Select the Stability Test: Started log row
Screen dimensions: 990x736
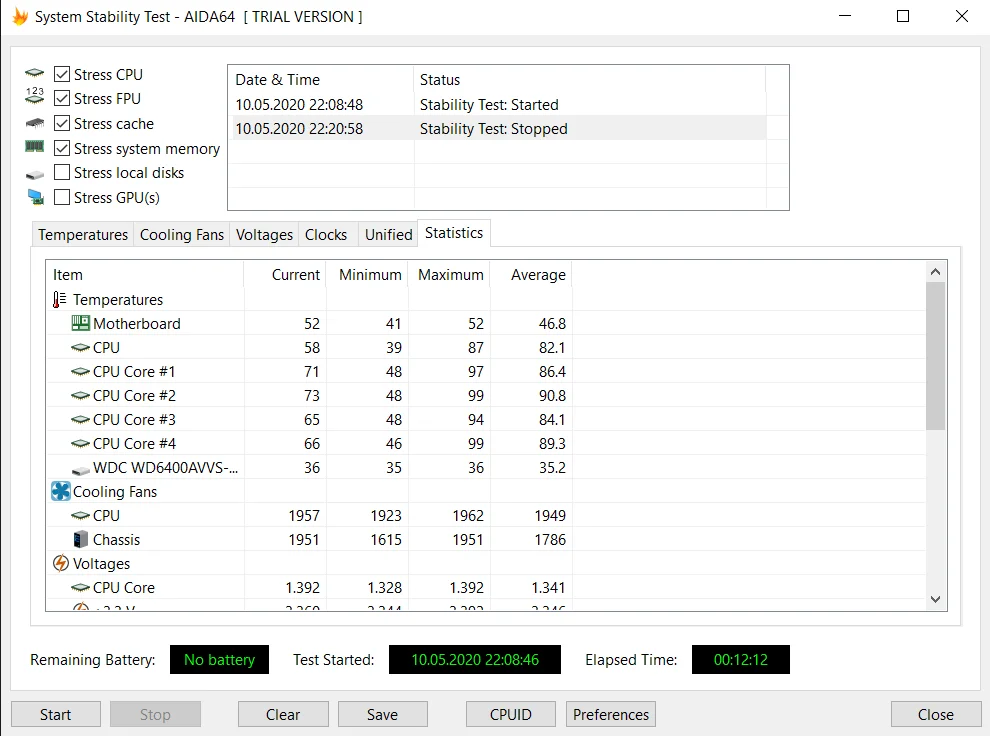[x=499, y=104]
